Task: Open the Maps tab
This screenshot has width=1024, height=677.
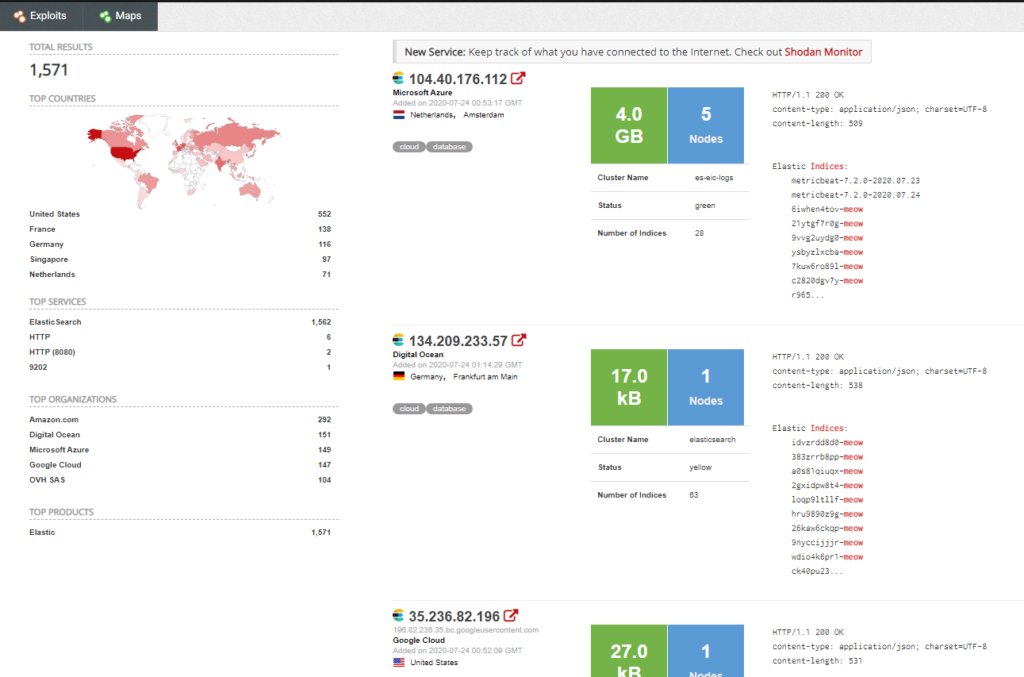Action: 120,16
